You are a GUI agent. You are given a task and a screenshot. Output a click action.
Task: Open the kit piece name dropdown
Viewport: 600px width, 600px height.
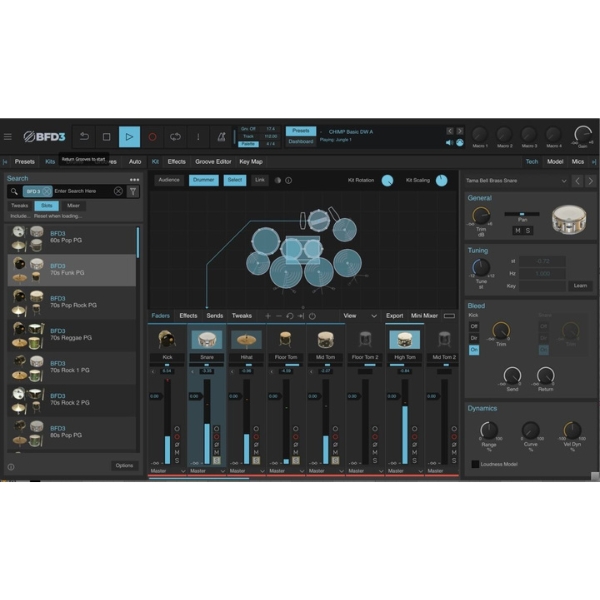564,181
